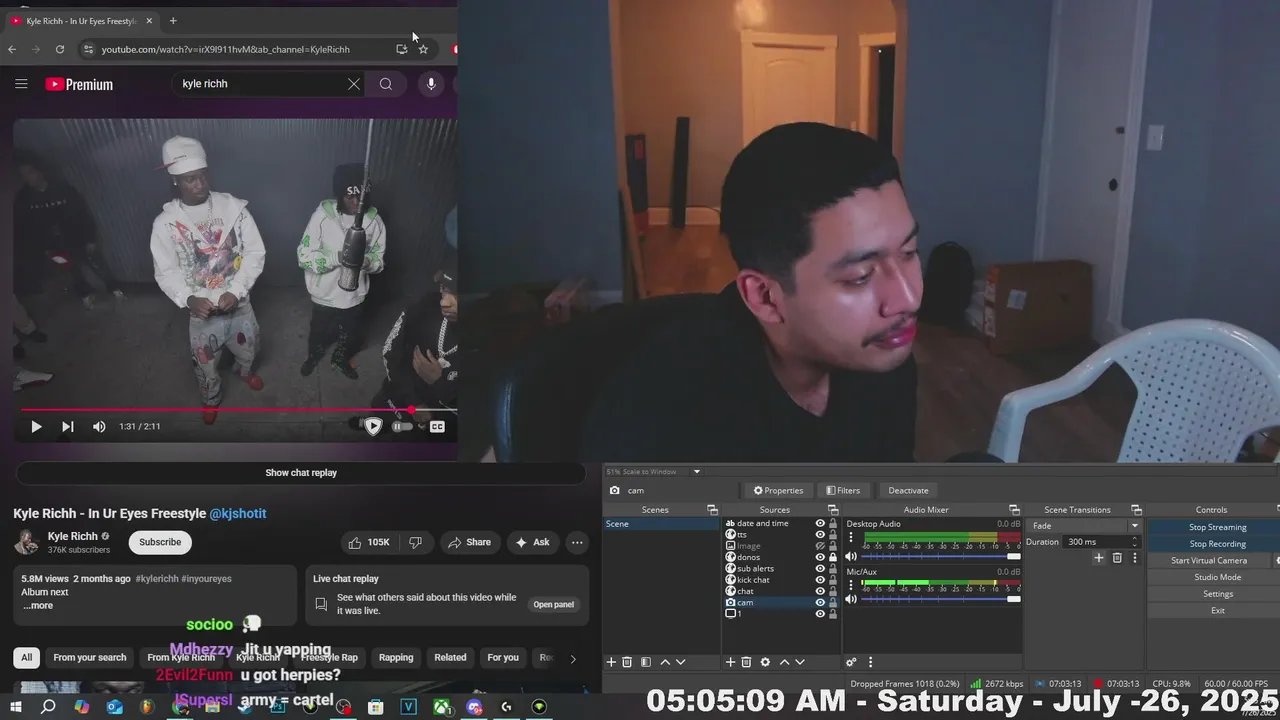Click the YouTube search magnifier button

(x=386, y=84)
